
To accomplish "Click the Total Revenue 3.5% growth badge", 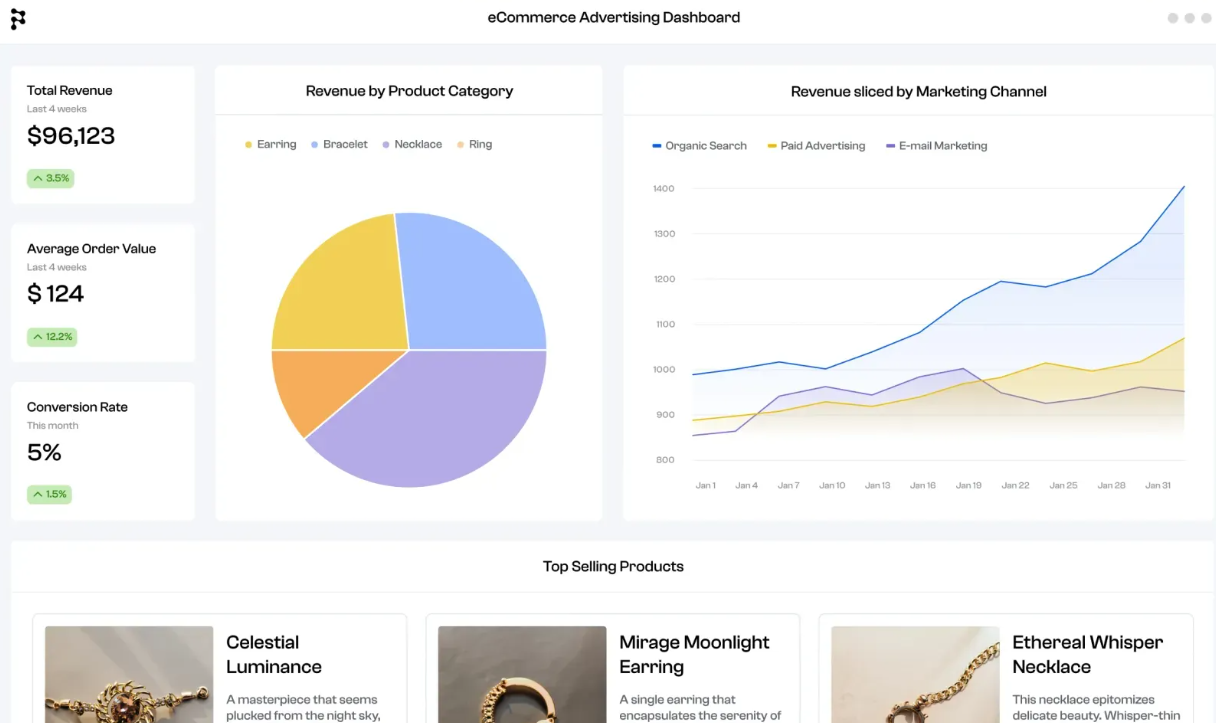I will 51,178.
